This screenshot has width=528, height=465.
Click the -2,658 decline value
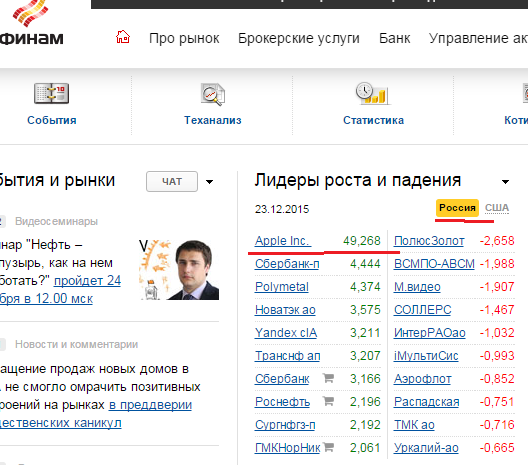[497, 241]
